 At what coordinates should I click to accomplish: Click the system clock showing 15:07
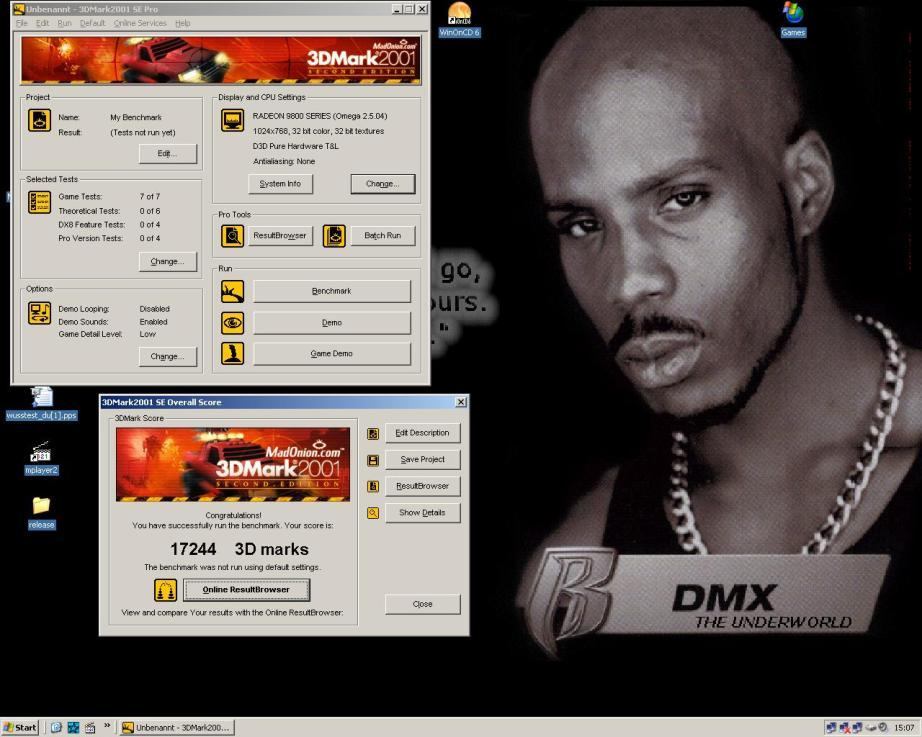pyautogui.click(x=904, y=728)
